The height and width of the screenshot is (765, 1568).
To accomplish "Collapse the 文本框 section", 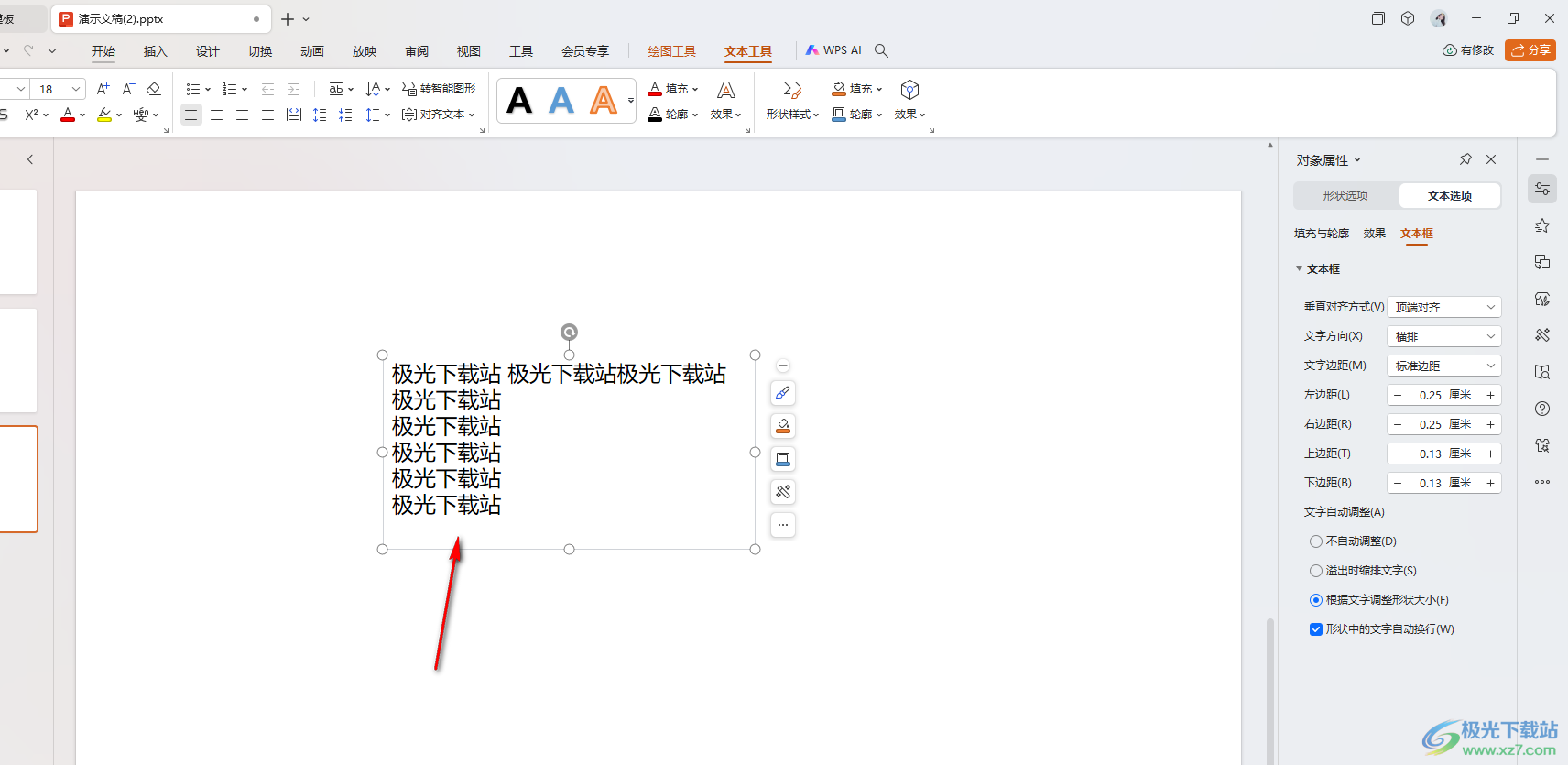I will [x=1299, y=268].
